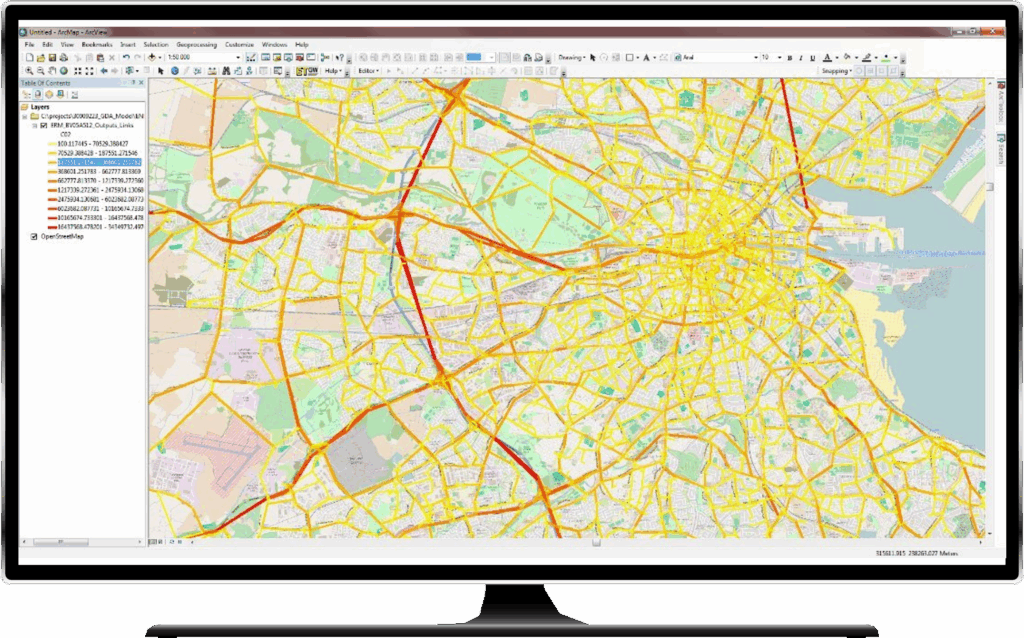Click the darkest red legend symbol swatch

[50, 227]
